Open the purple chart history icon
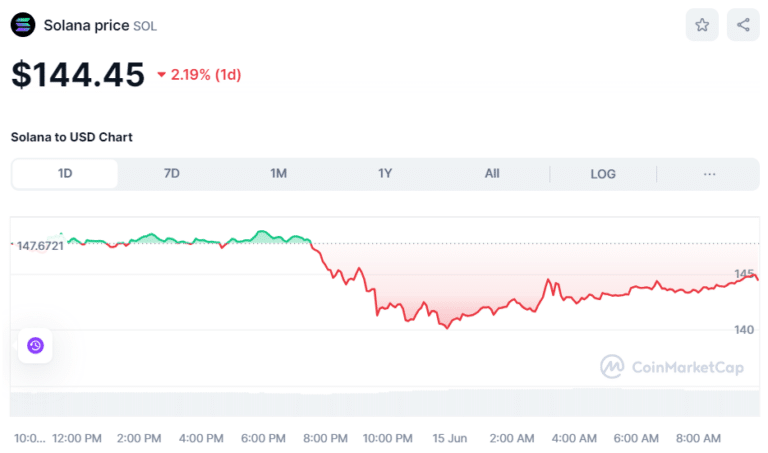 (35, 346)
